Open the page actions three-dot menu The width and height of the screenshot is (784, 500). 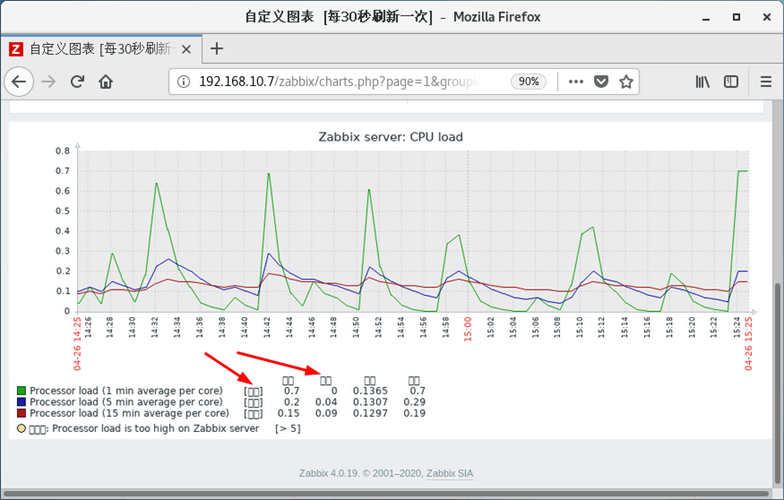pos(576,82)
